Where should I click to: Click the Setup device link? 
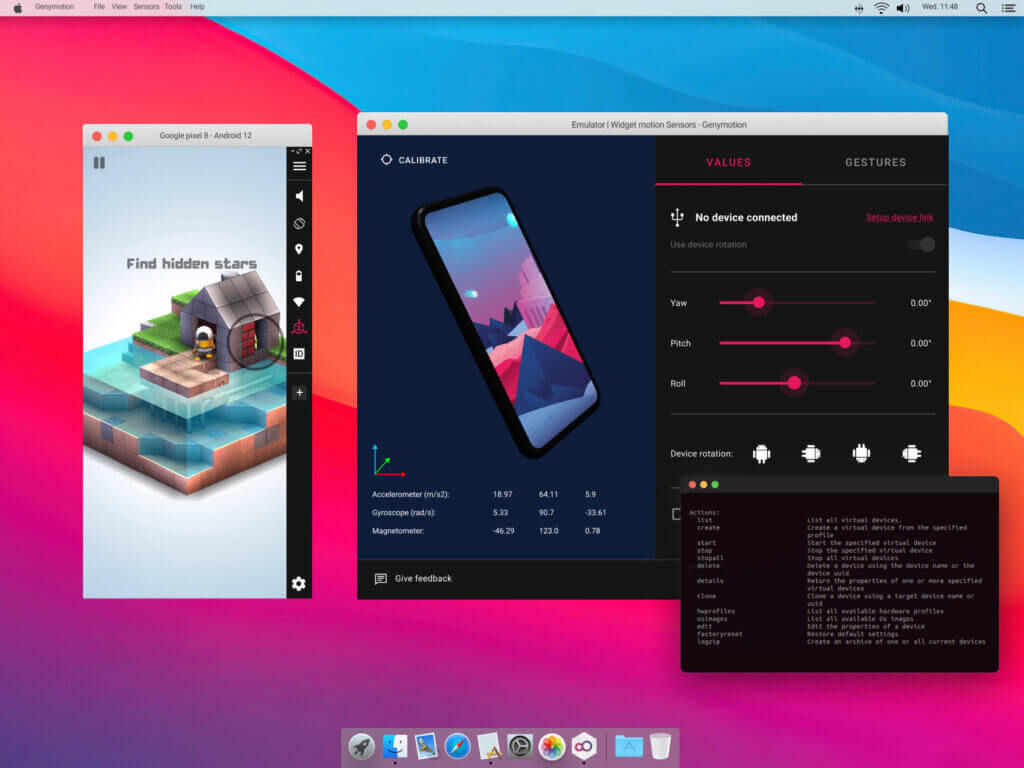click(x=899, y=217)
